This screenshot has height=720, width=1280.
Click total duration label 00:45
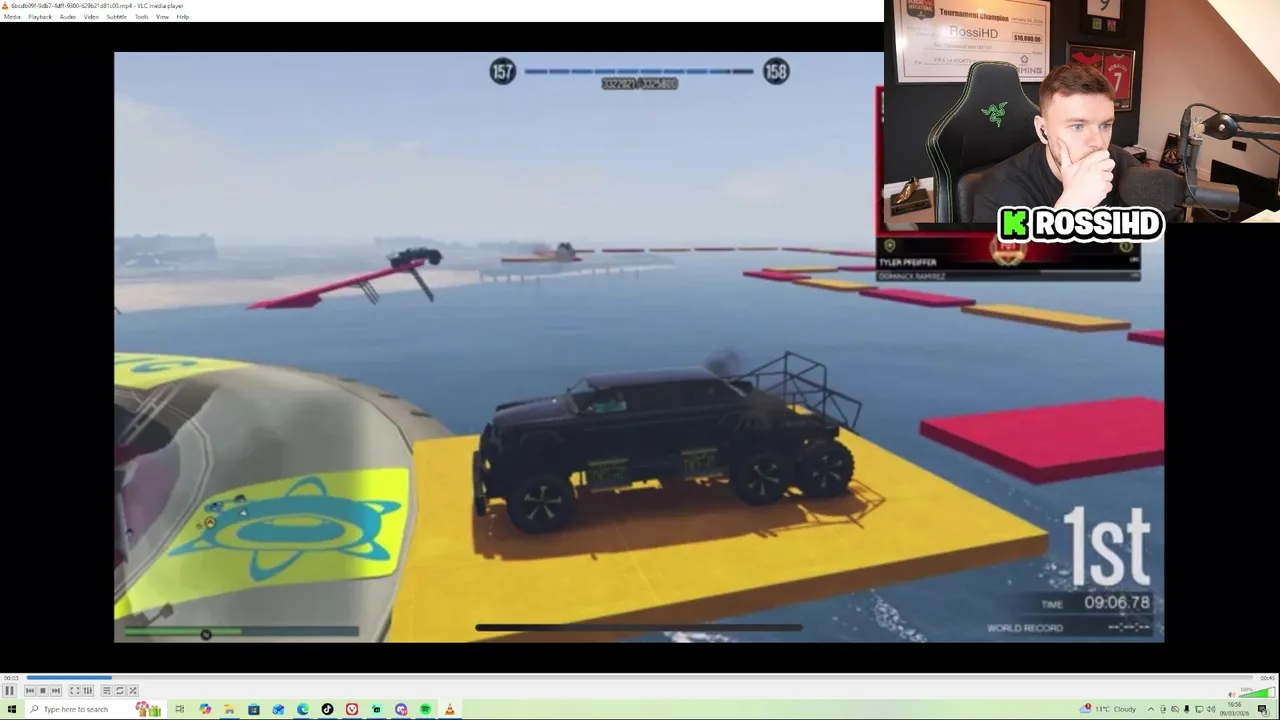coord(1267,678)
